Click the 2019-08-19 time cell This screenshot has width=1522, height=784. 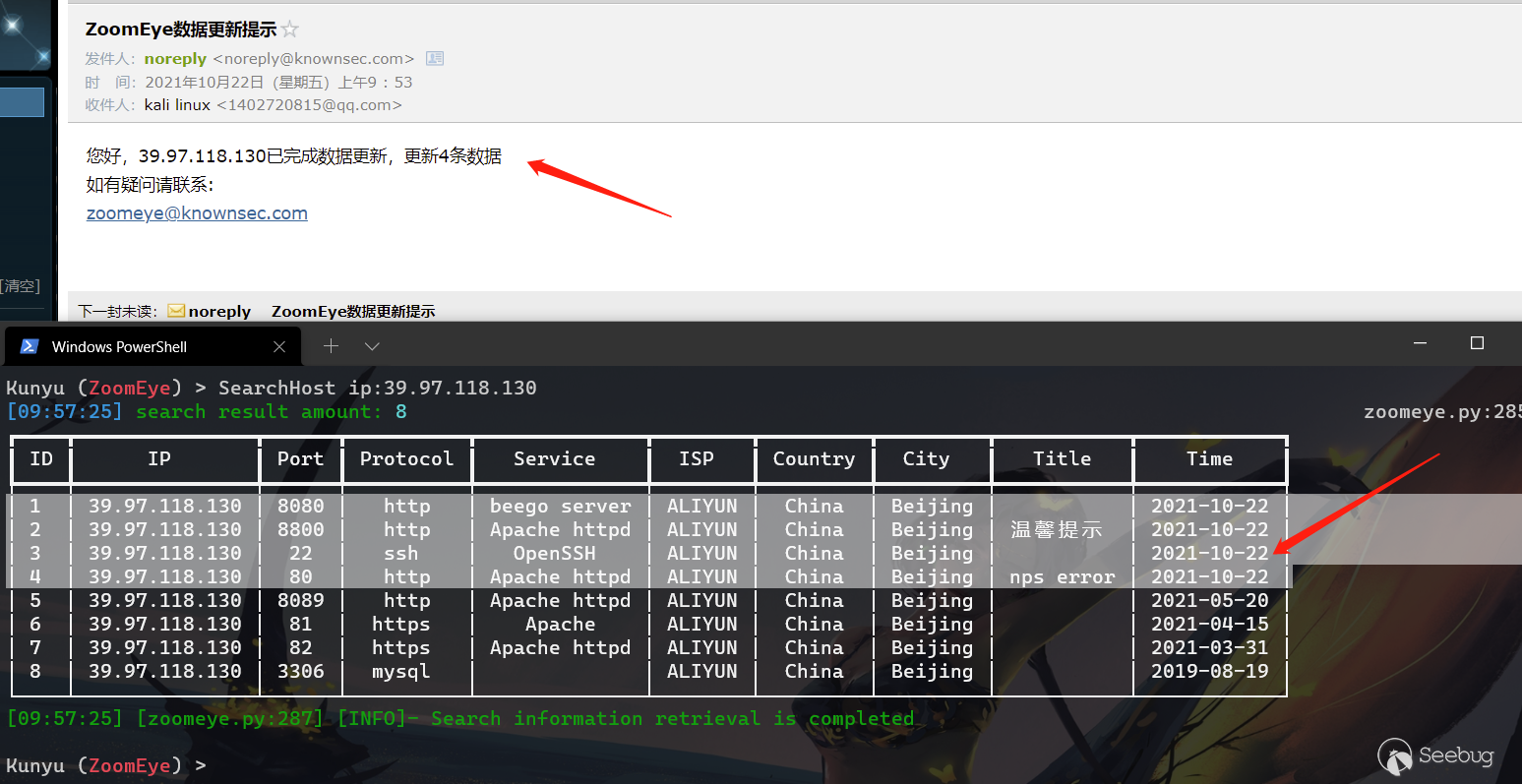click(x=1210, y=671)
